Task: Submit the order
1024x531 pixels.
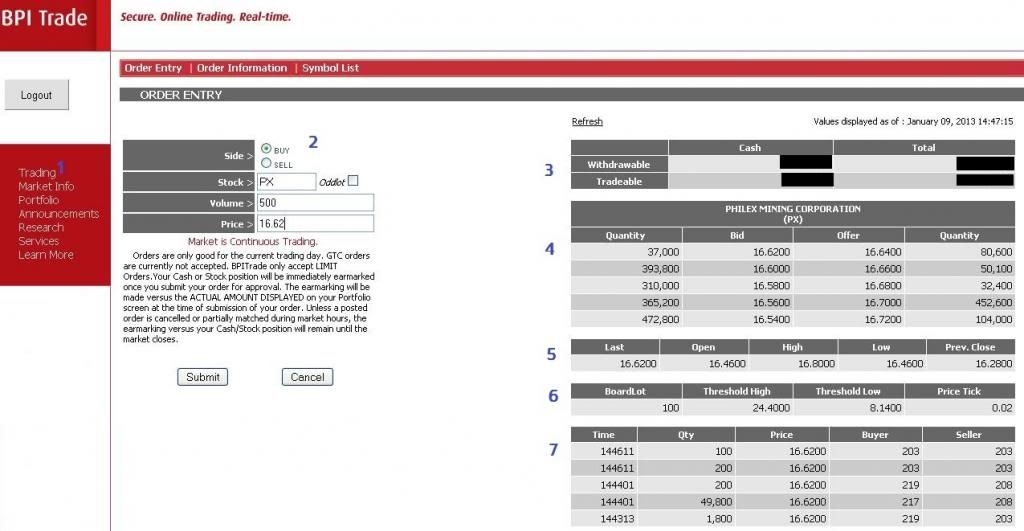Action: pyautogui.click(x=202, y=377)
